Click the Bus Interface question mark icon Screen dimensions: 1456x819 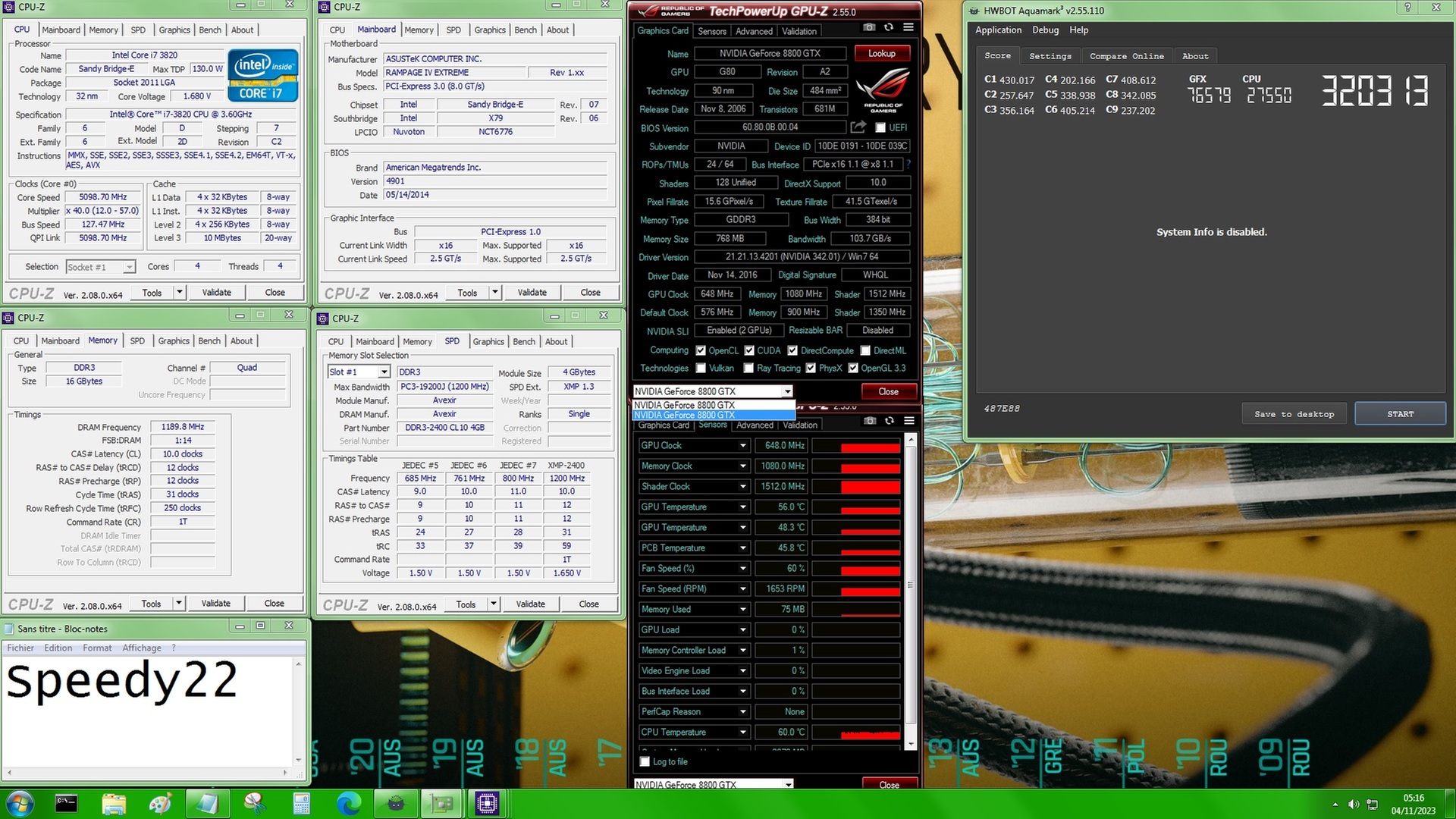coord(908,164)
